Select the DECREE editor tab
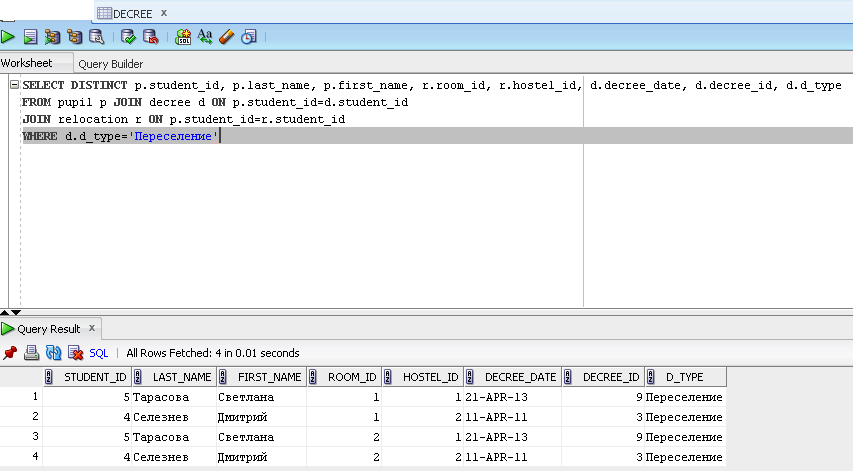This screenshot has width=853, height=471. (133, 14)
